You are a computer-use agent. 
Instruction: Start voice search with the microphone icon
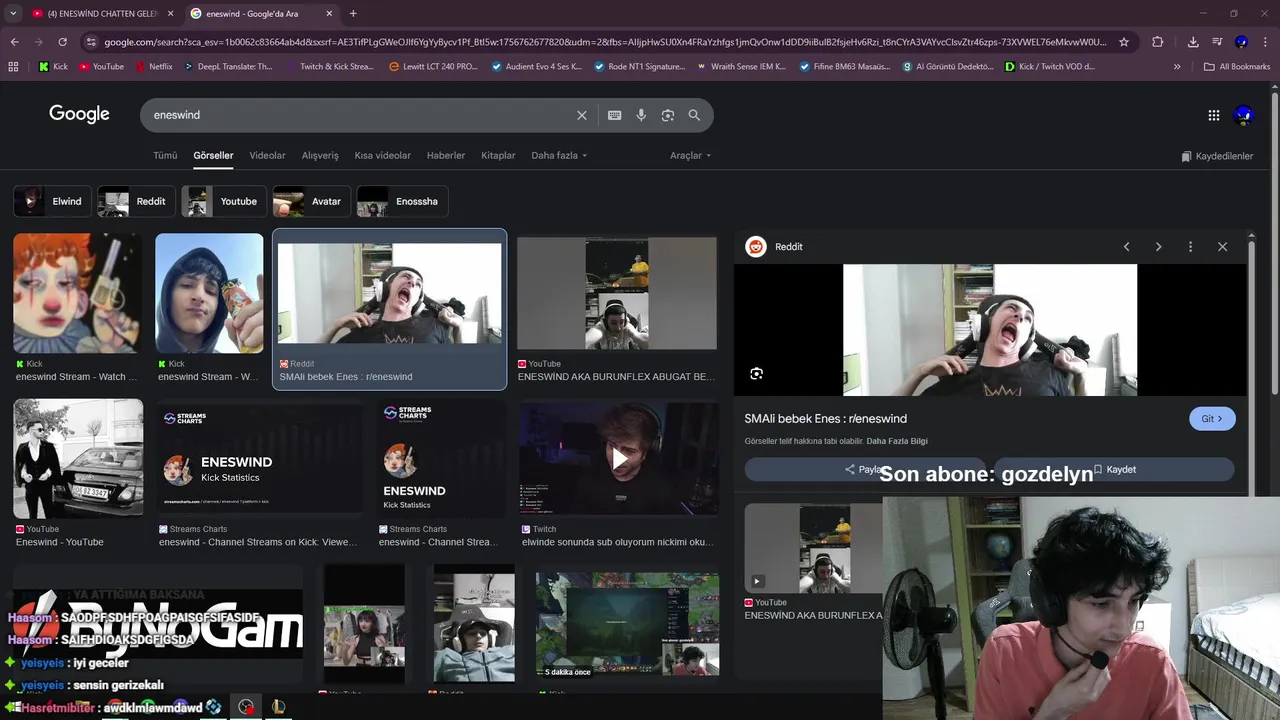[x=641, y=115]
